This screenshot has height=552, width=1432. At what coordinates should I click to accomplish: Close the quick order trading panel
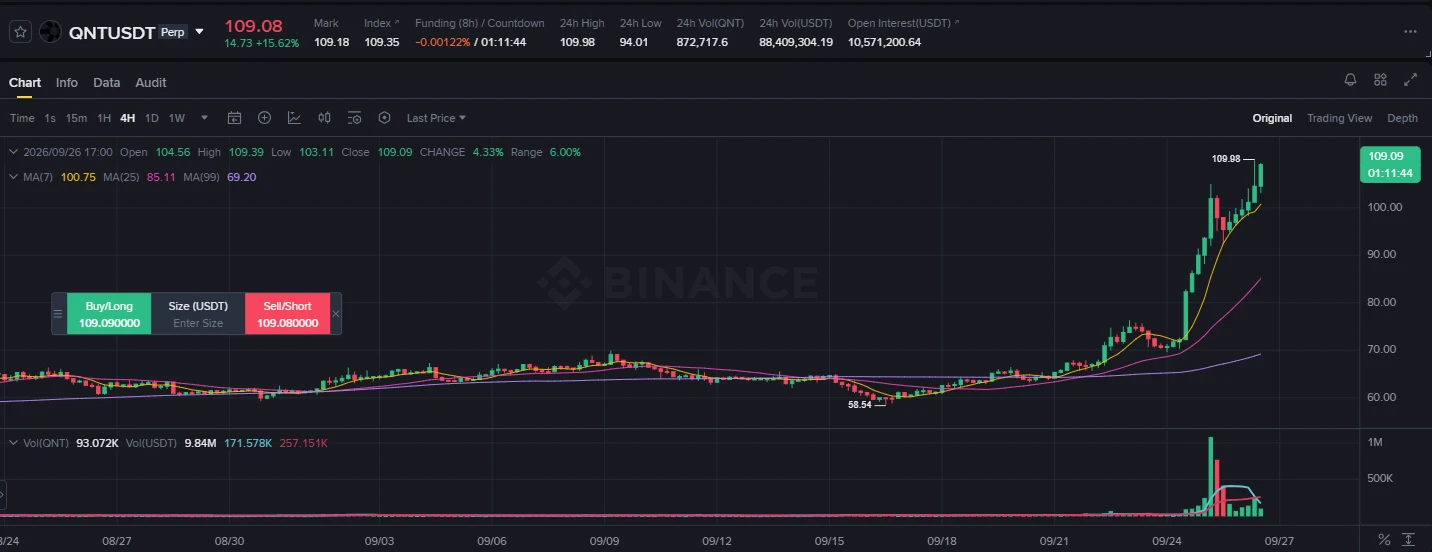click(336, 314)
